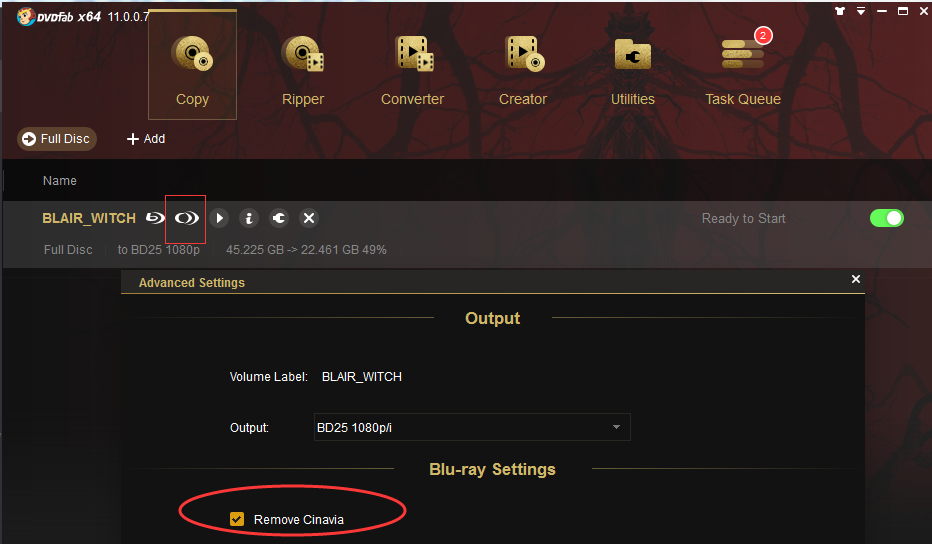The width and height of the screenshot is (932, 544).
Task: Switch to the Creator module
Action: (x=522, y=70)
